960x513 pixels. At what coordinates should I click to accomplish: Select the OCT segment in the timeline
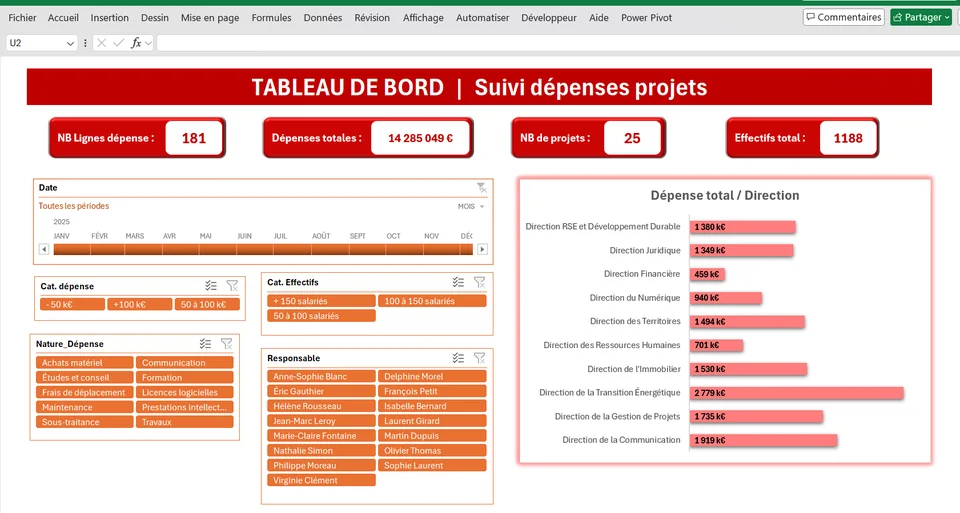click(404, 249)
